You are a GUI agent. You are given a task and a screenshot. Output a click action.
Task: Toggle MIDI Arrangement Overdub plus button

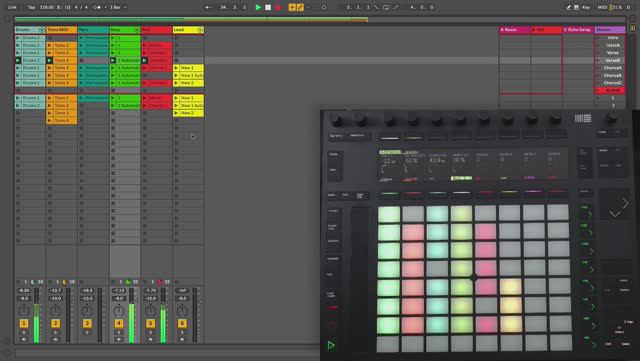point(292,7)
